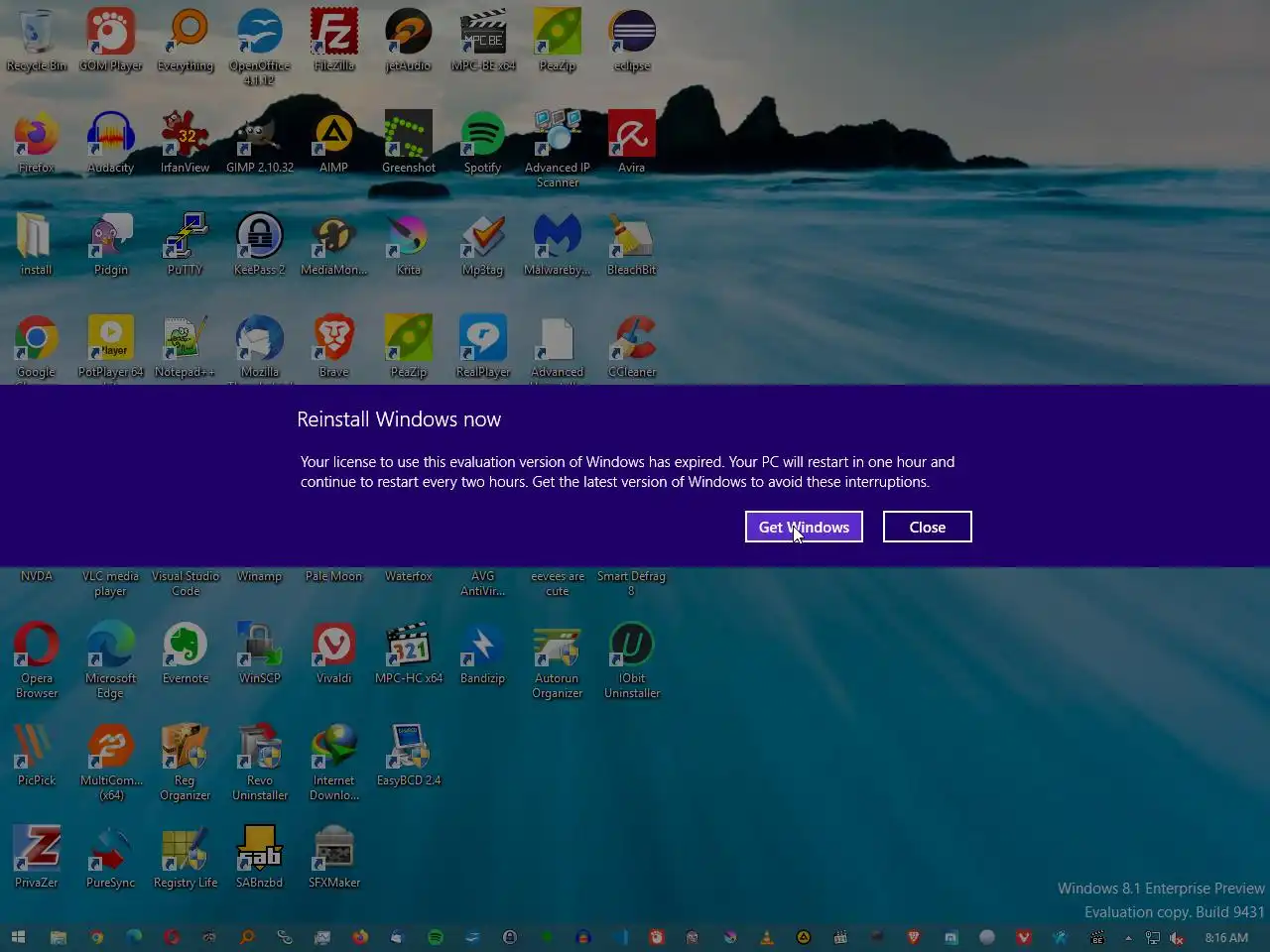
Task: Select the CCleaner desktop icon
Action: (632, 347)
